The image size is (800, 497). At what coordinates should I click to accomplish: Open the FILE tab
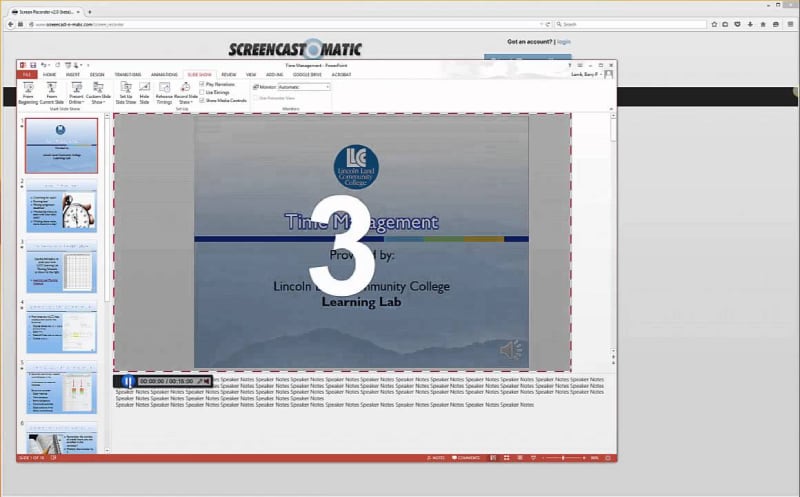click(x=27, y=74)
